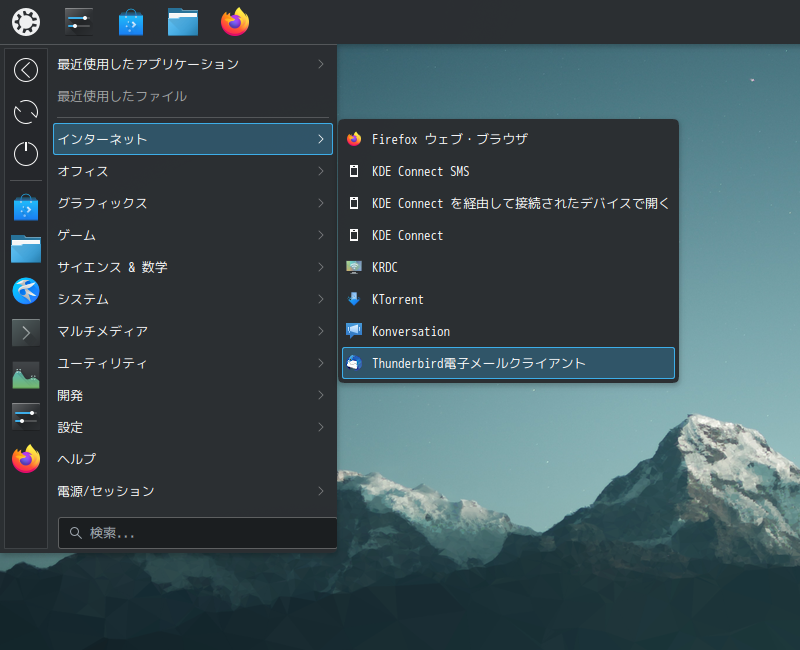The image size is (800, 650).
Task: Click the KRDC remote desktop icon
Action: (354, 267)
